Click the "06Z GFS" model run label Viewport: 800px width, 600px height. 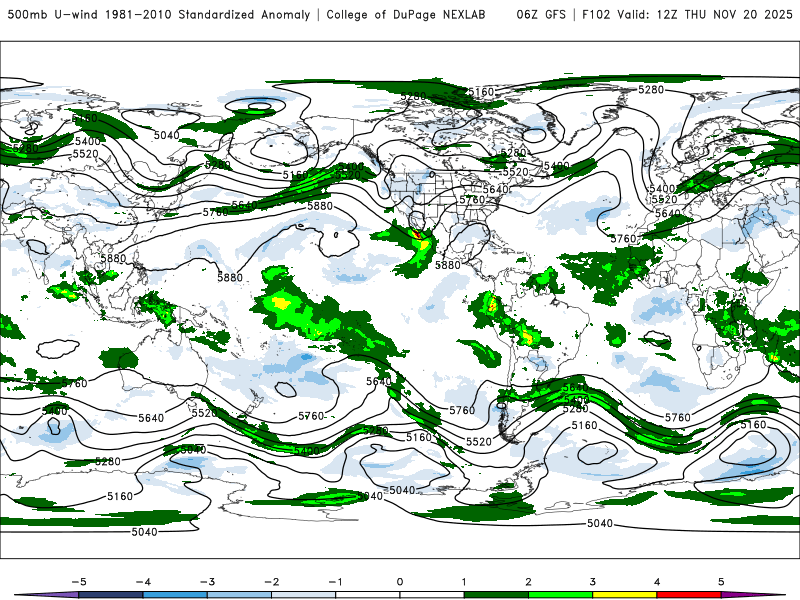click(541, 14)
